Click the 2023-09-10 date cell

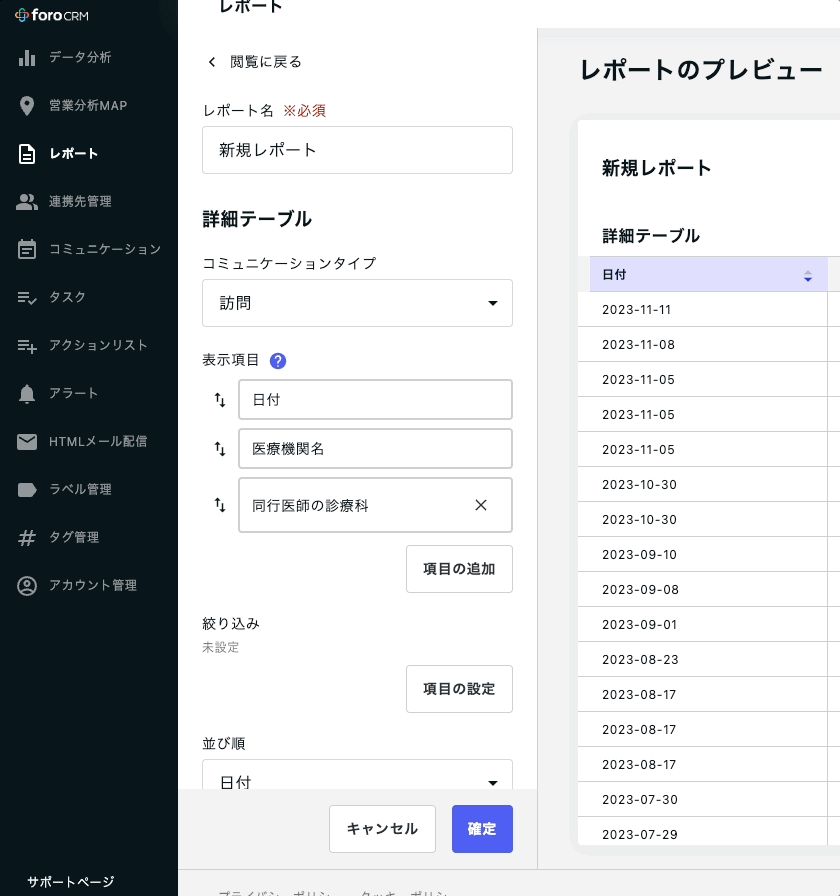click(x=702, y=555)
